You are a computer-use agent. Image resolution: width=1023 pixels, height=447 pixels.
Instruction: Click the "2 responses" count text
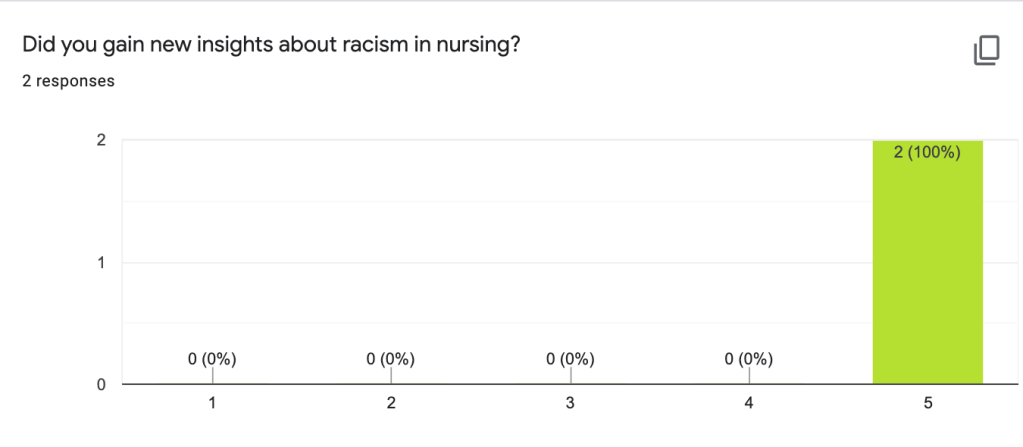tap(68, 81)
